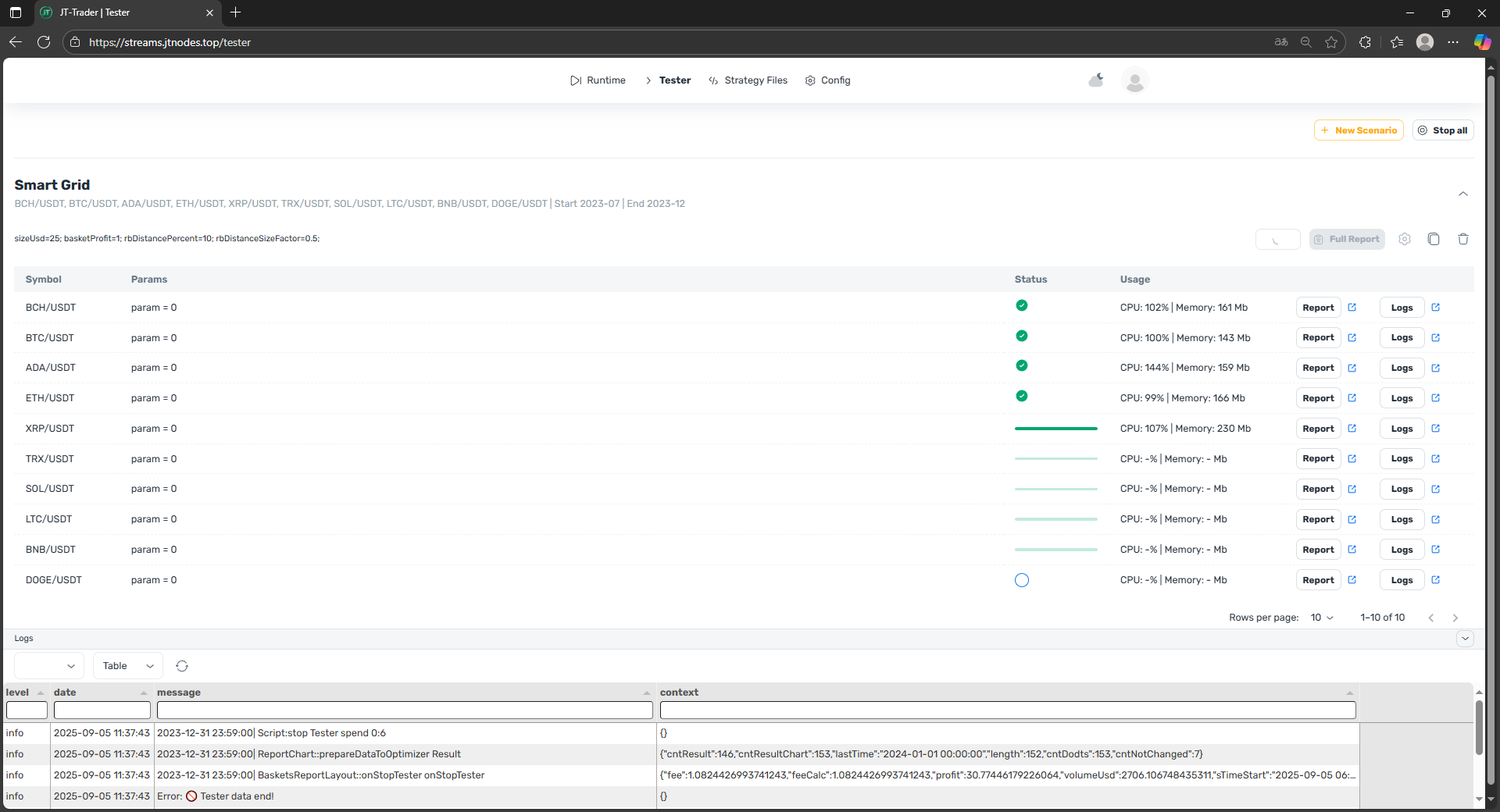Switch to the Runtime tab
1500x812 pixels.
tap(598, 80)
